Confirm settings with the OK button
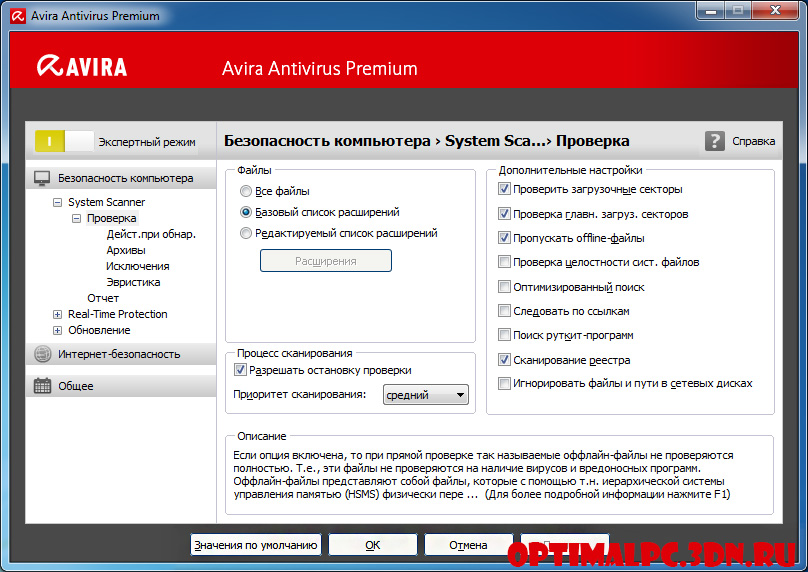The height and width of the screenshot is (572, 808). click(373, 545)
